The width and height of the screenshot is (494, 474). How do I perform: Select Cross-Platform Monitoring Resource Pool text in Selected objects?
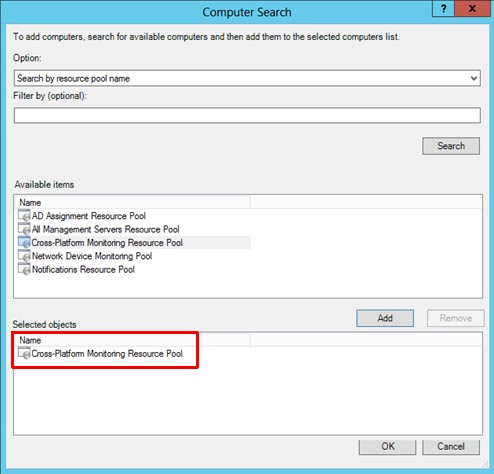pyautogui.click(x=107, y=354)
